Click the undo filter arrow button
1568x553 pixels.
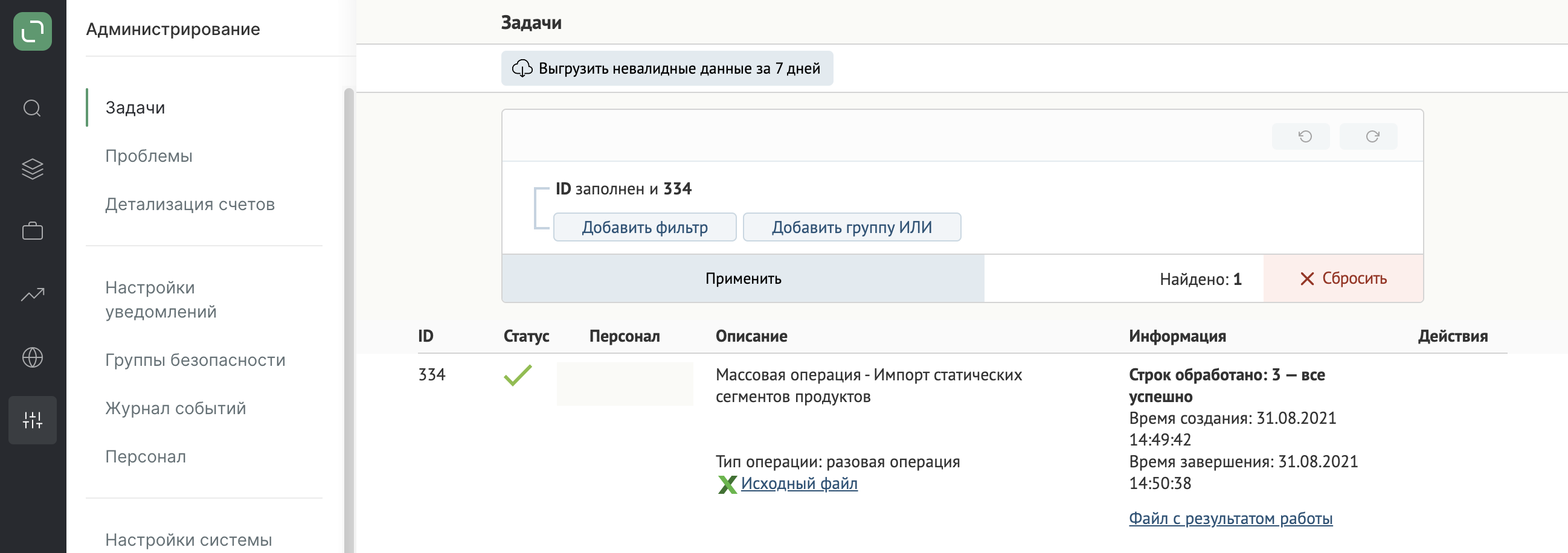1300,136
